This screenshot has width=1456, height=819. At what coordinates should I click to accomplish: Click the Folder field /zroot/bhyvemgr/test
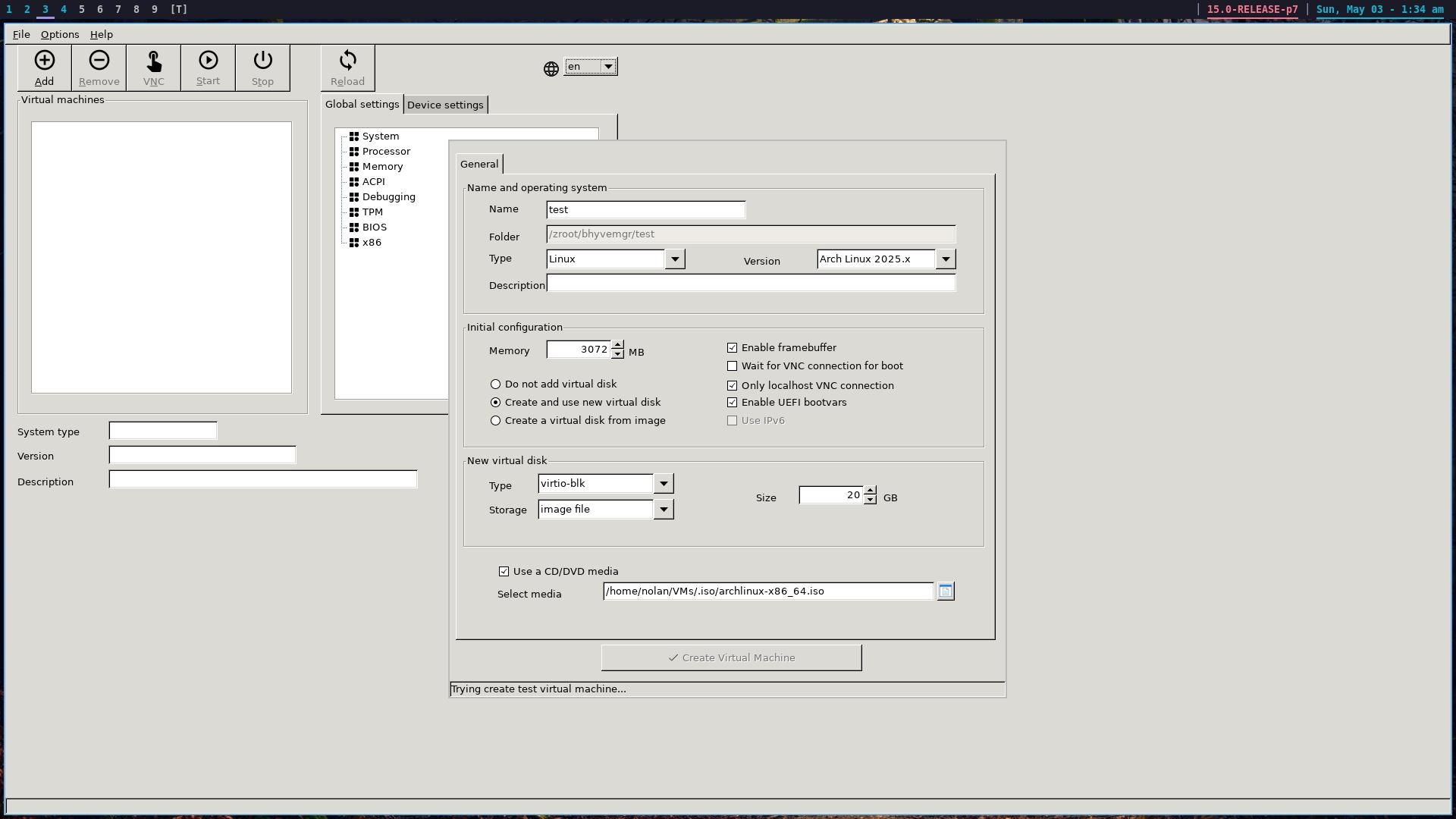point(751,234)
